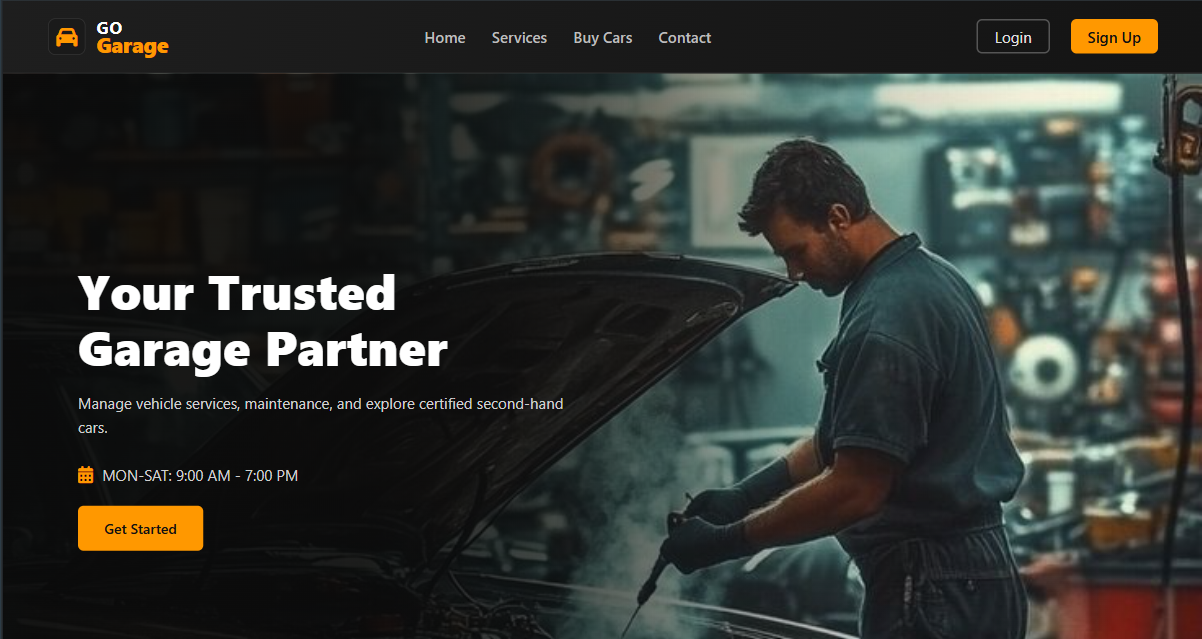Click the 'Manage vehicle services, maintenance' description
This screenshot has width=1202, height=639.
tap(321, 416)
